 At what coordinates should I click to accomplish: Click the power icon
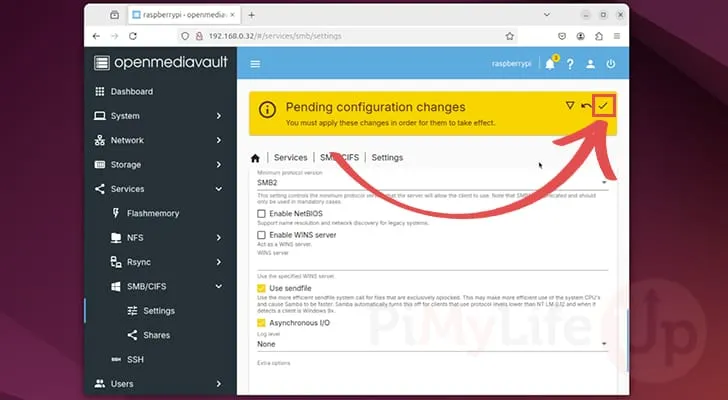[611, 64]
